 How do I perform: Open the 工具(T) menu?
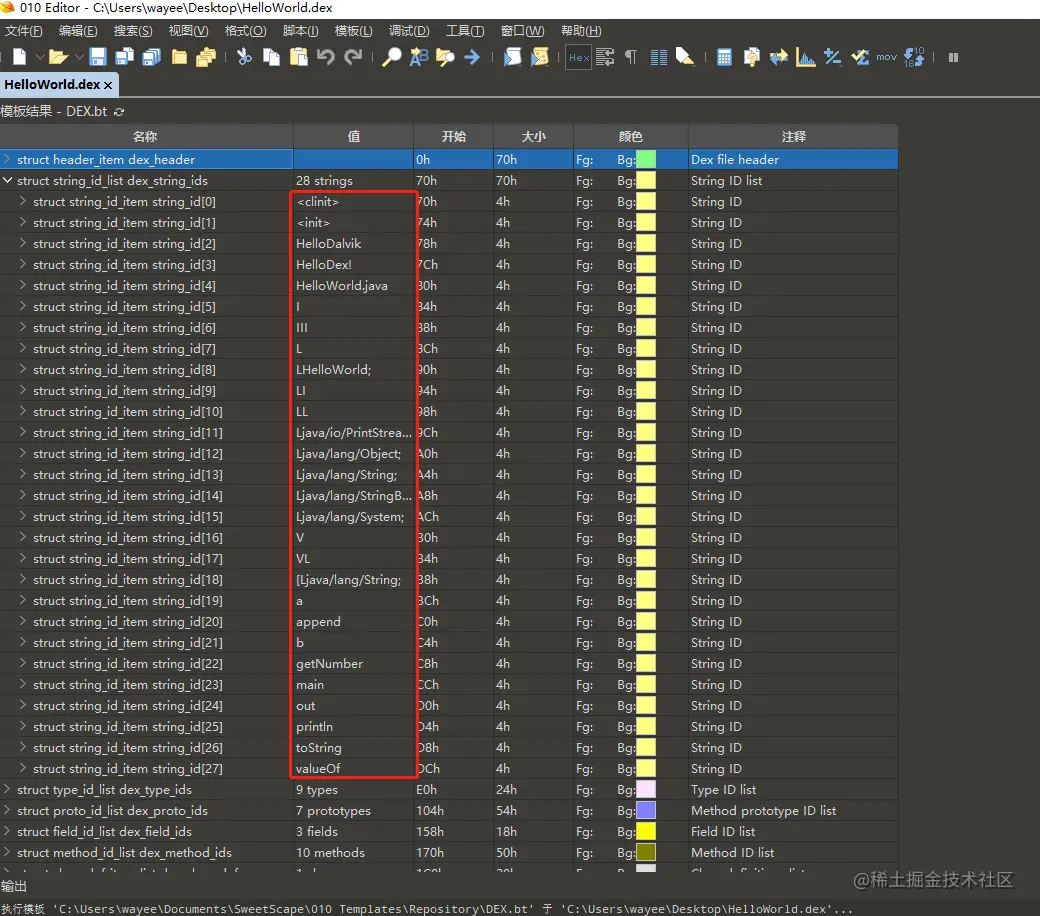[465, 31]
